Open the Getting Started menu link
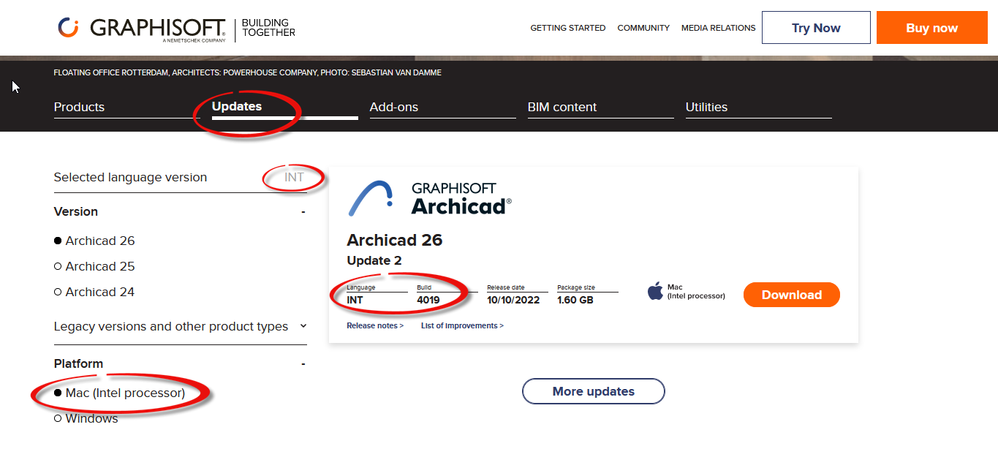Image resolution: width=998 pixels, height=460 pixels. click(568, 28)
